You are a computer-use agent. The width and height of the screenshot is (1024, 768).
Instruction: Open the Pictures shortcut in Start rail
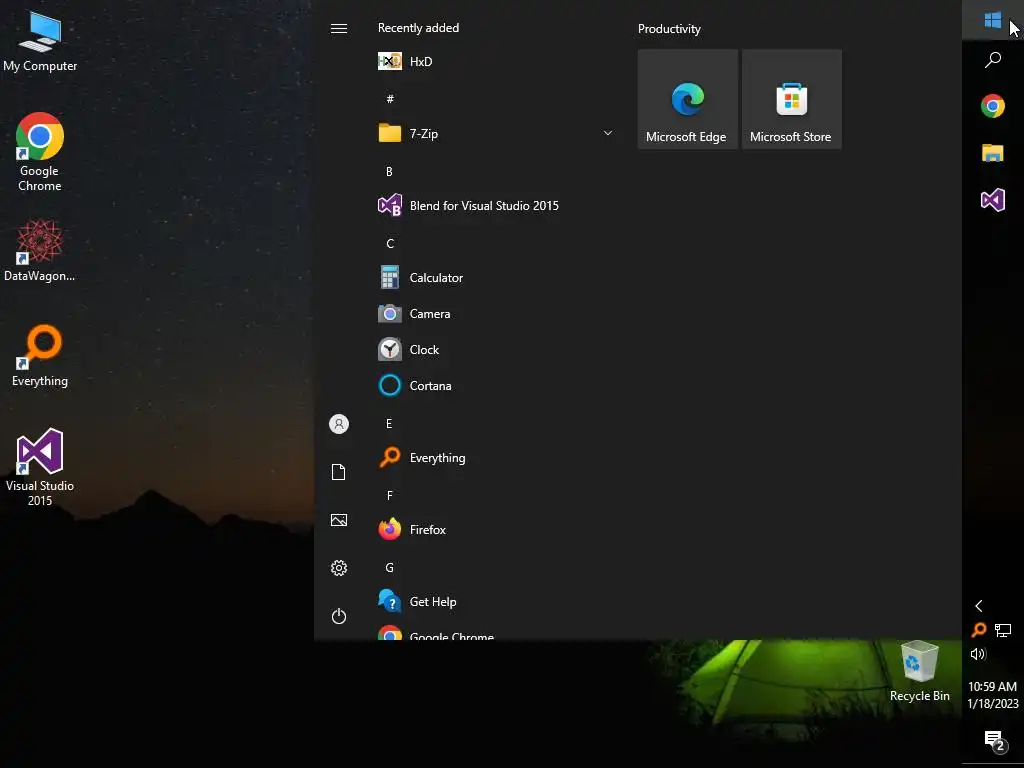point(338,520)
